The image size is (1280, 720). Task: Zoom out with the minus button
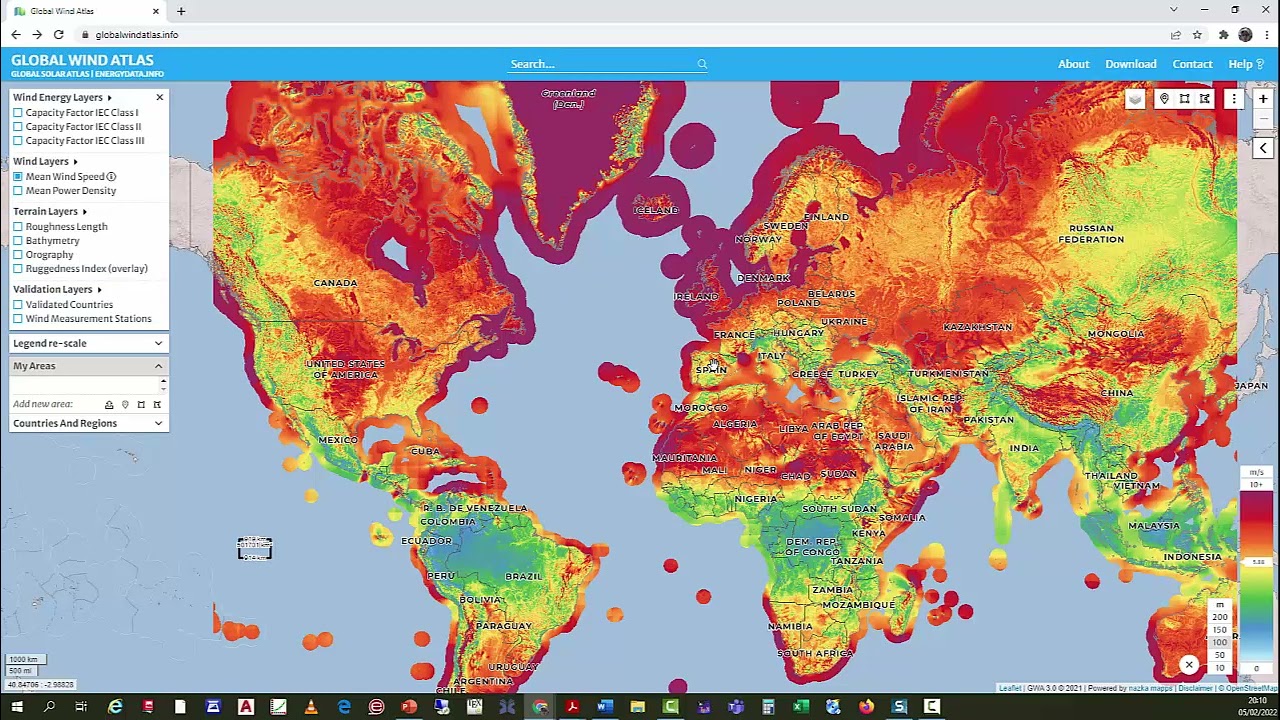[1263, 119]
